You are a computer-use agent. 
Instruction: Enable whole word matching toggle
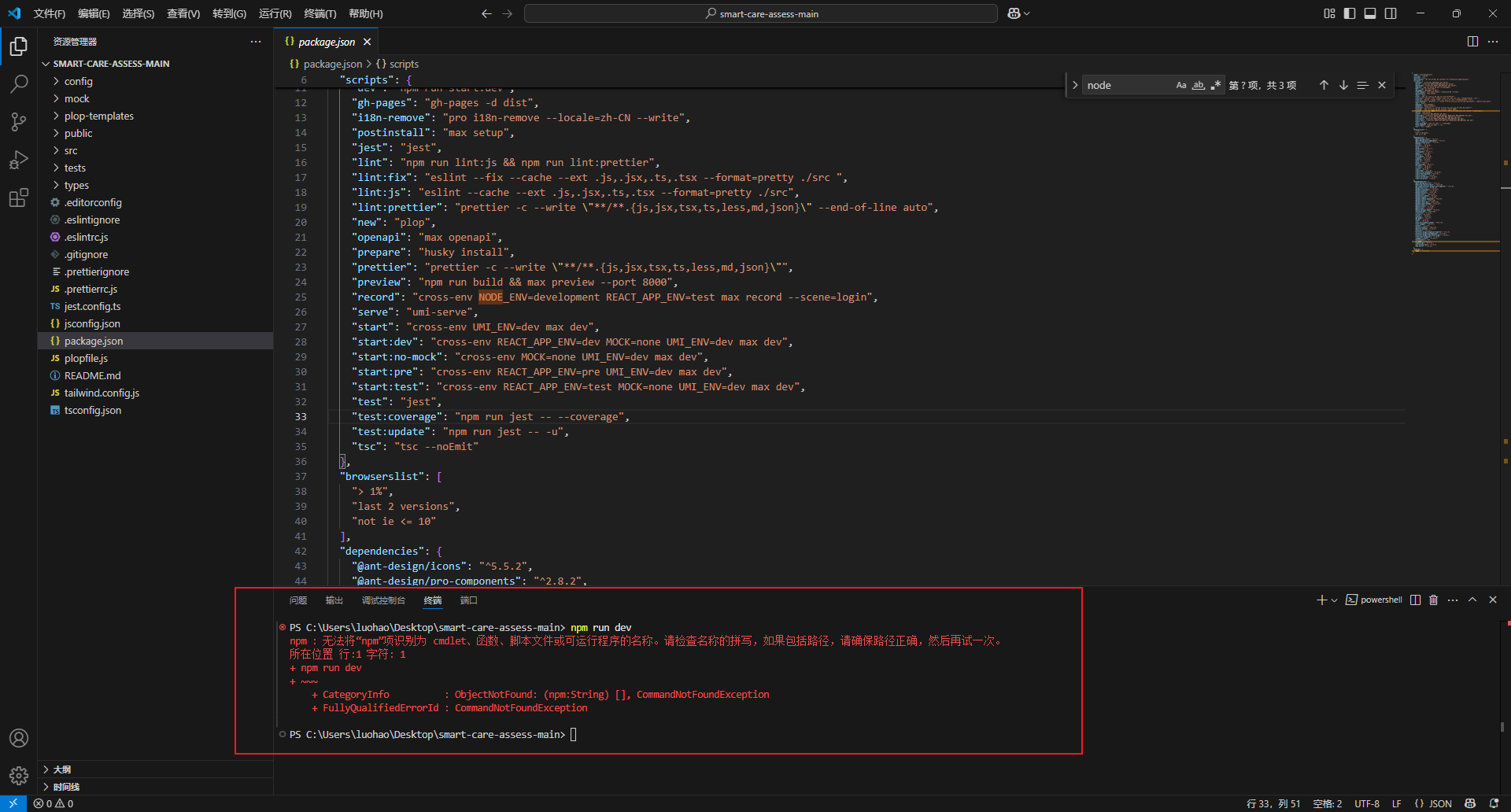1199,84
